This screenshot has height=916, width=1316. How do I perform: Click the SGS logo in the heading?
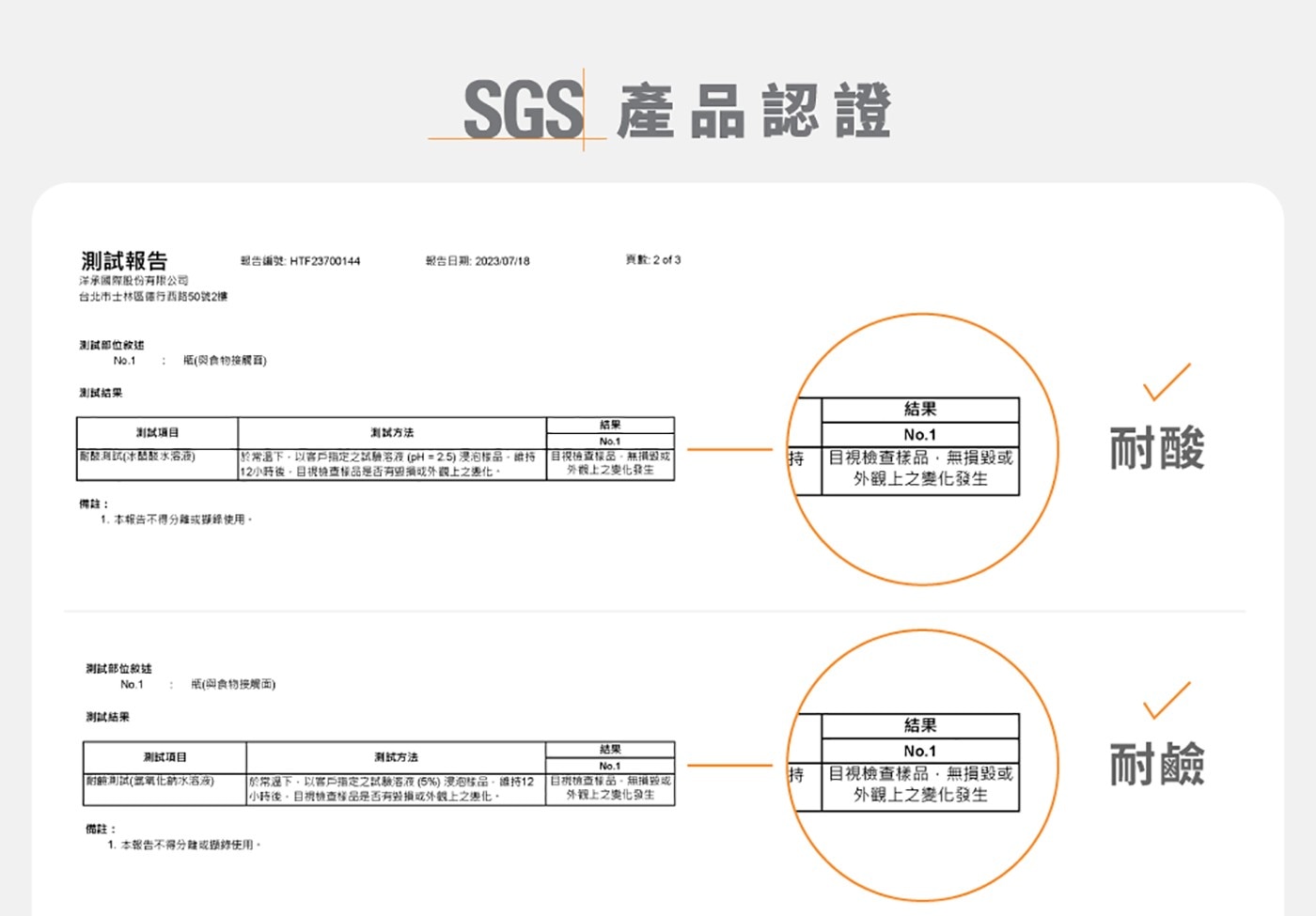523,110
